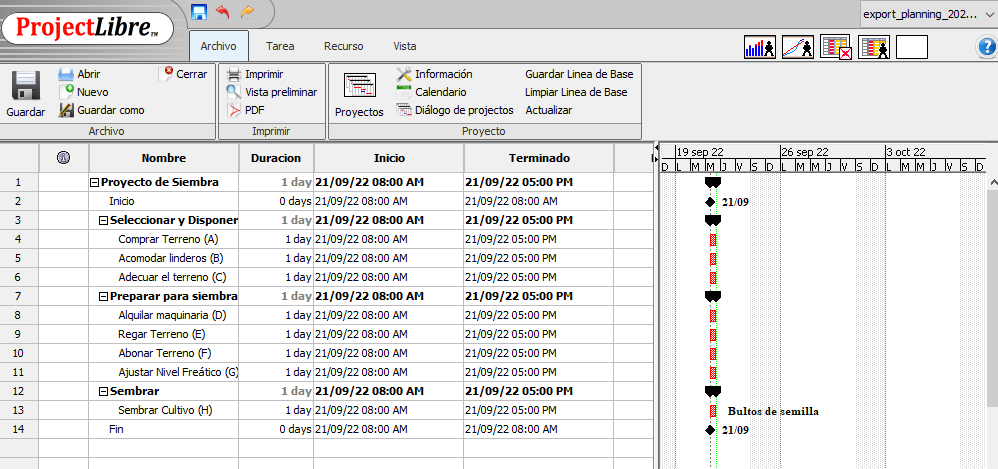Click the Actualizar button
The height and width of the screenshot is (469, 998).
click(x=549, y=110)
